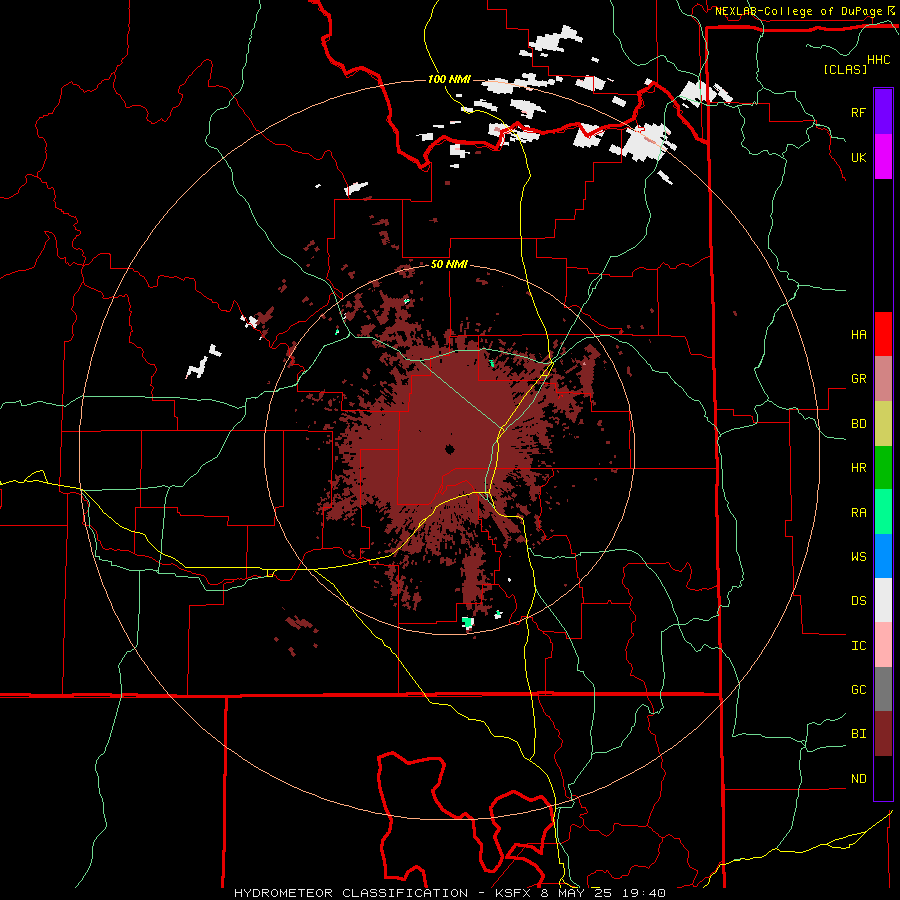Screen dimensions: 900x900
Task: Click the 19:40 timestamp in the footer
Action: point(646,893)
